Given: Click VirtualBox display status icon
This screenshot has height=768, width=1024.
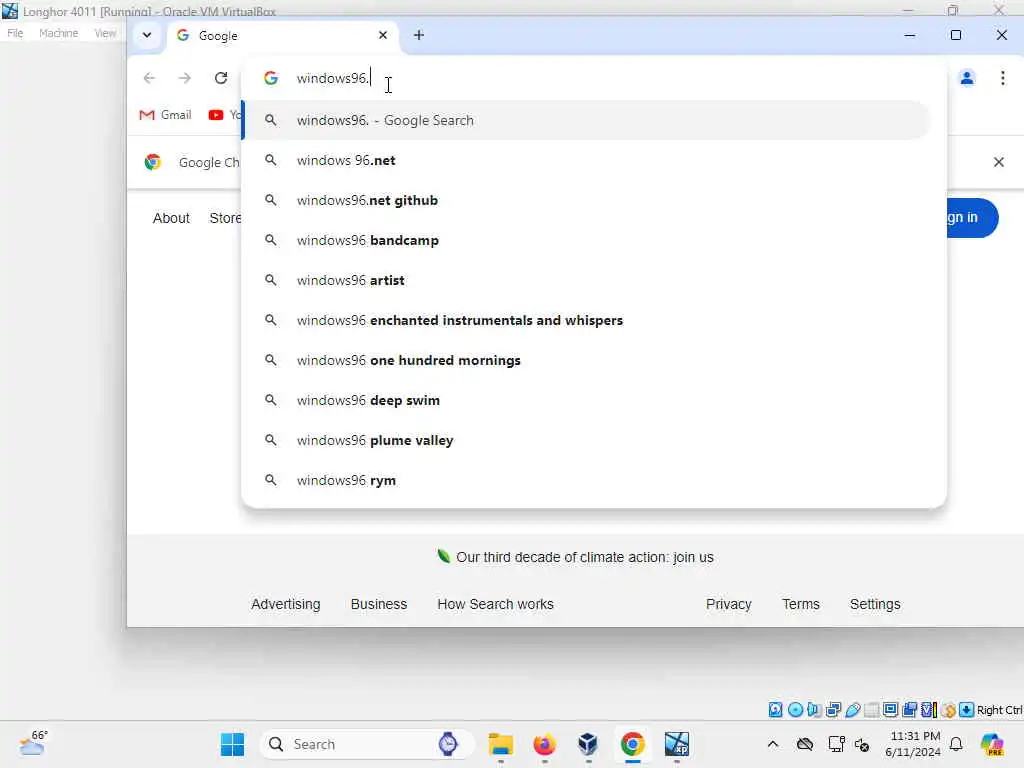Looking at the screenshot, I should pyautogui.click(x=890, y=709).
